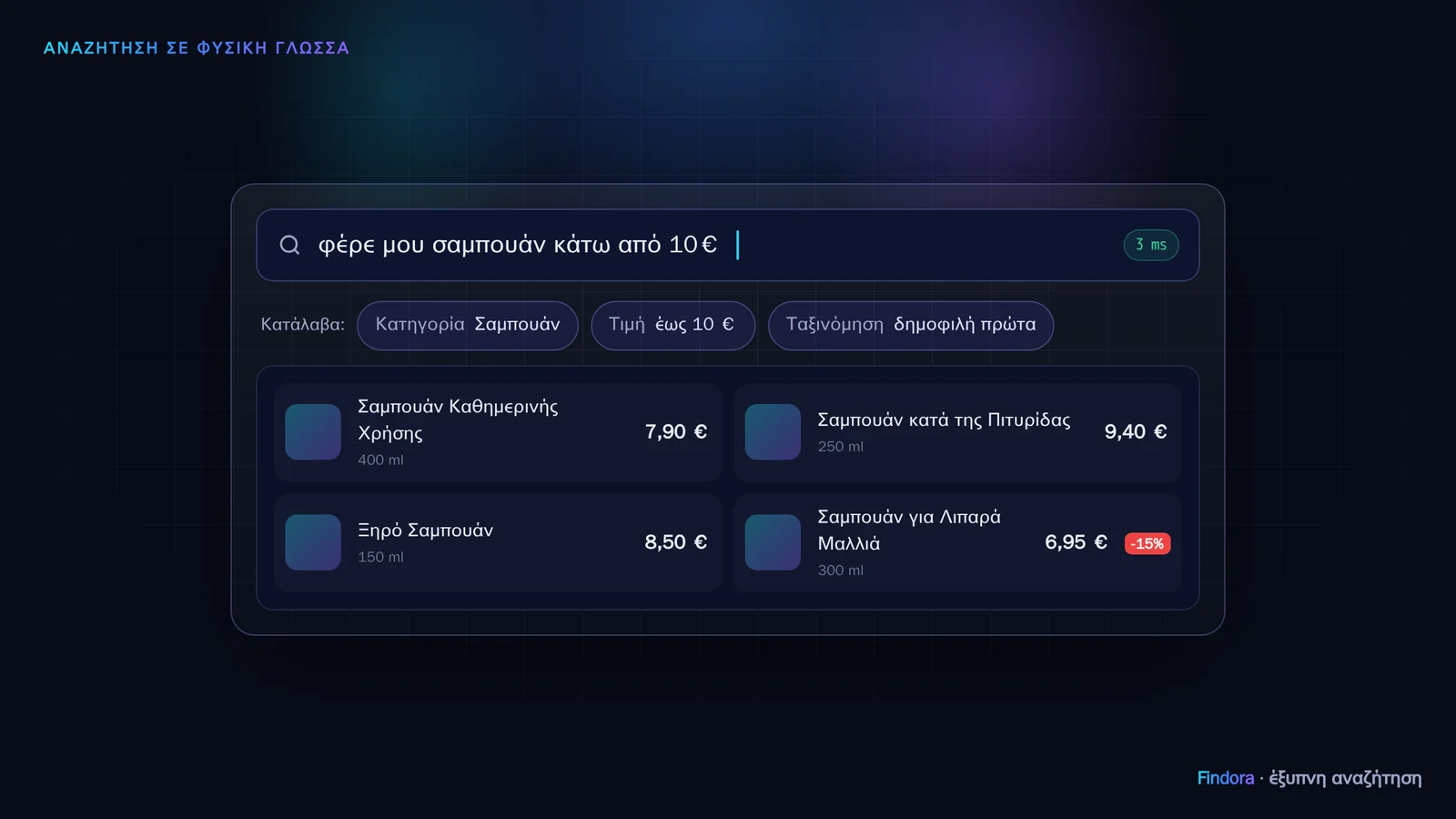Select the Ταξινόμηση δημοφιλή πρώτα chip
The image size is (1456, 819).
(911, 325)
